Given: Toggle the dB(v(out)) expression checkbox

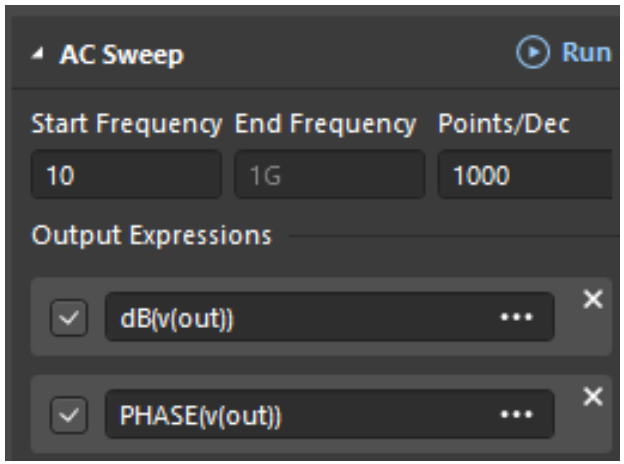Looking at the screenshot, I should tap(69, 320).
